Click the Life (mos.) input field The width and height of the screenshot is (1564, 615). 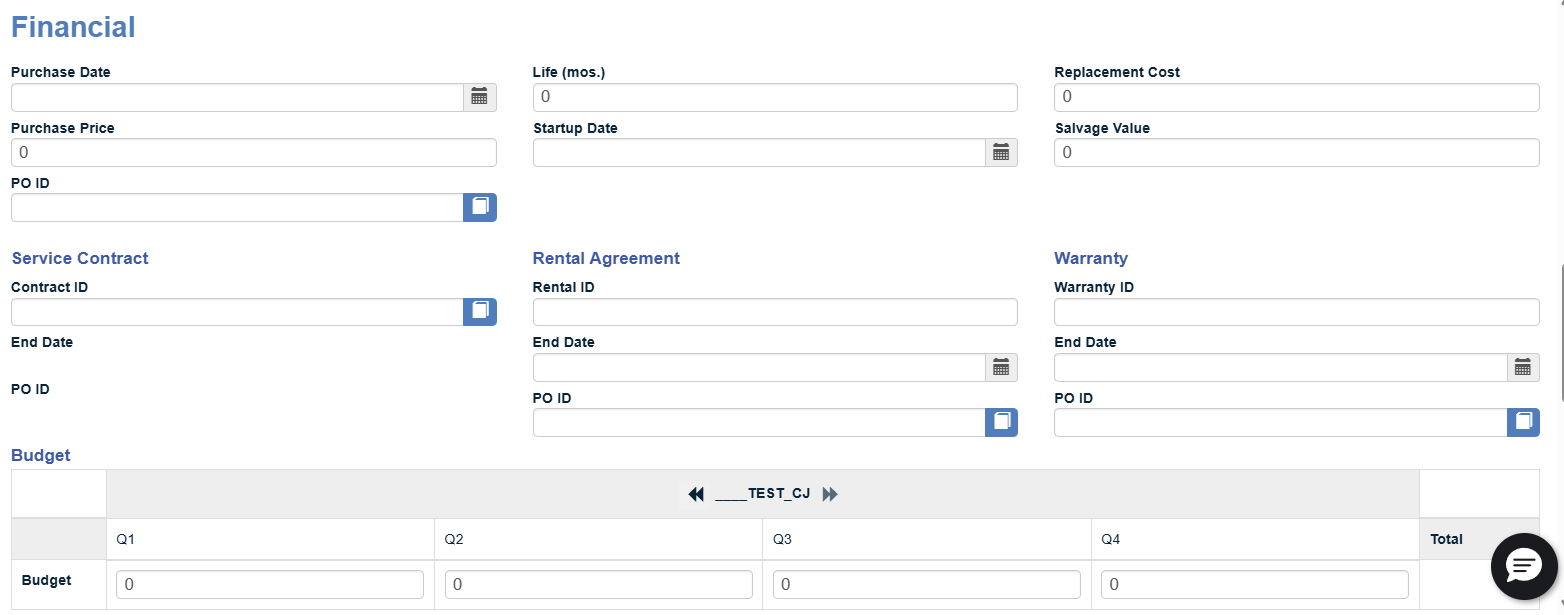click(x=775, y=97)
